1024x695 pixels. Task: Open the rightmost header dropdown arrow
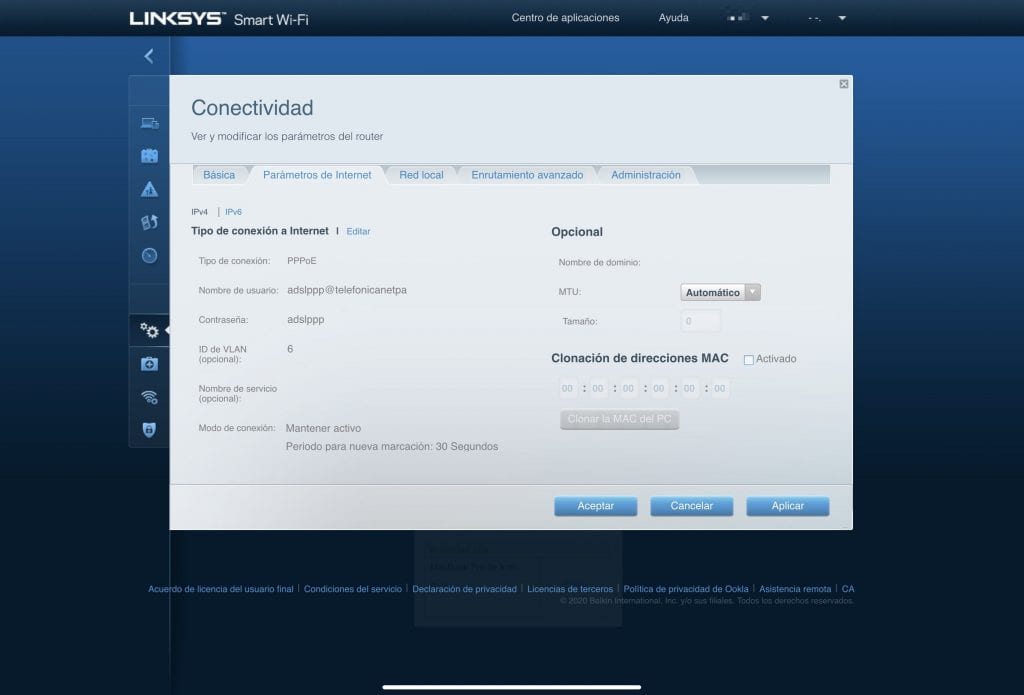(x=842, y=18)
